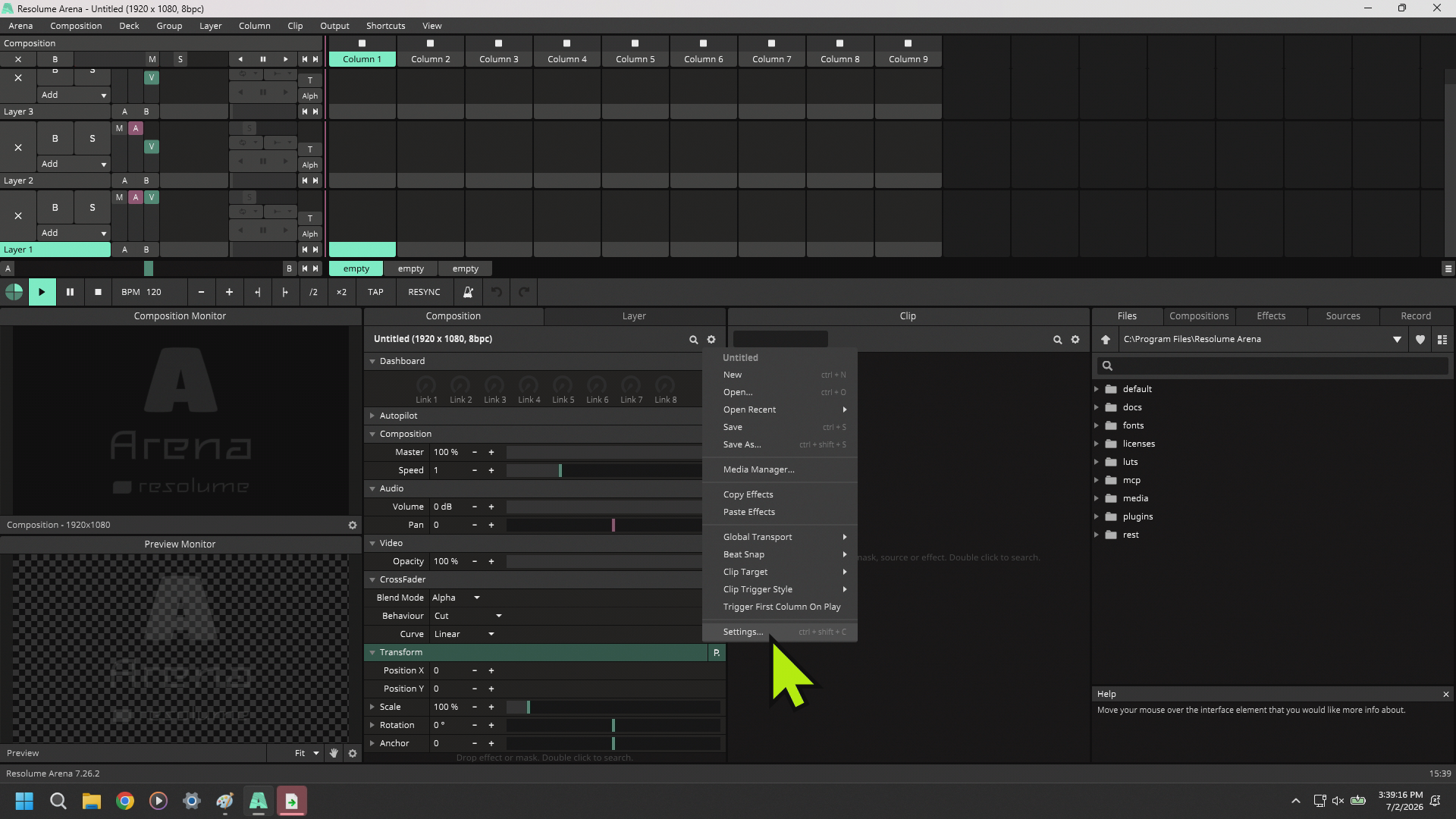Open the Preview Fit zoom dropdown
Image resolution: width=1456 pixels, height=819 pixels.
coord(307,753)
